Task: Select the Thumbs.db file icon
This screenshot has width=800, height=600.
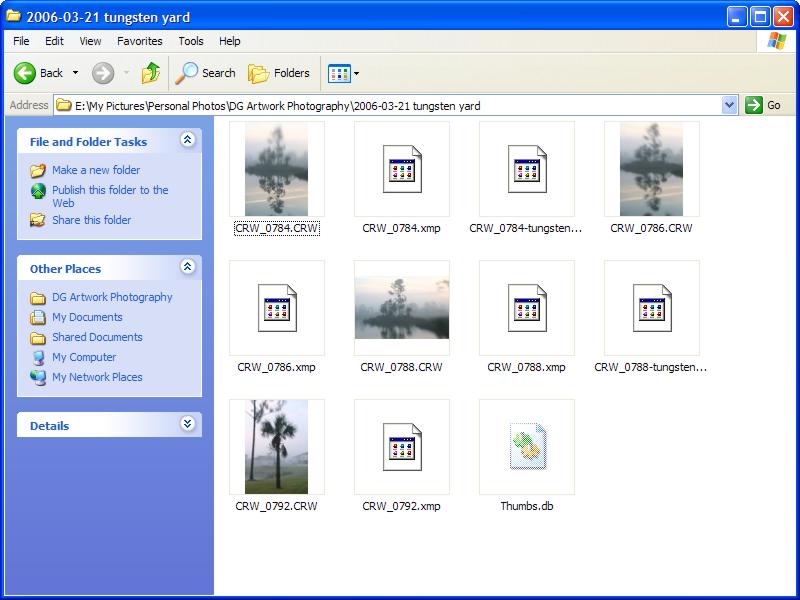Action: [x=526, y=447]
